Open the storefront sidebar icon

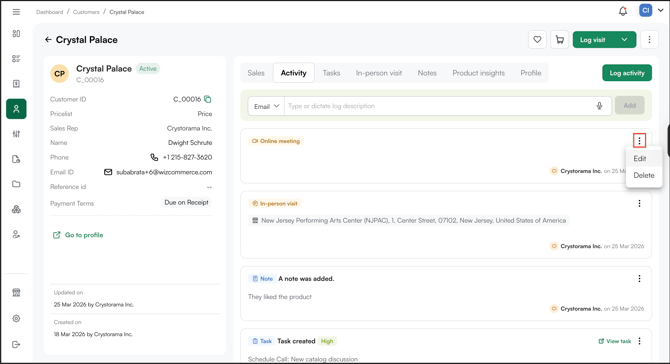[16, 293]
